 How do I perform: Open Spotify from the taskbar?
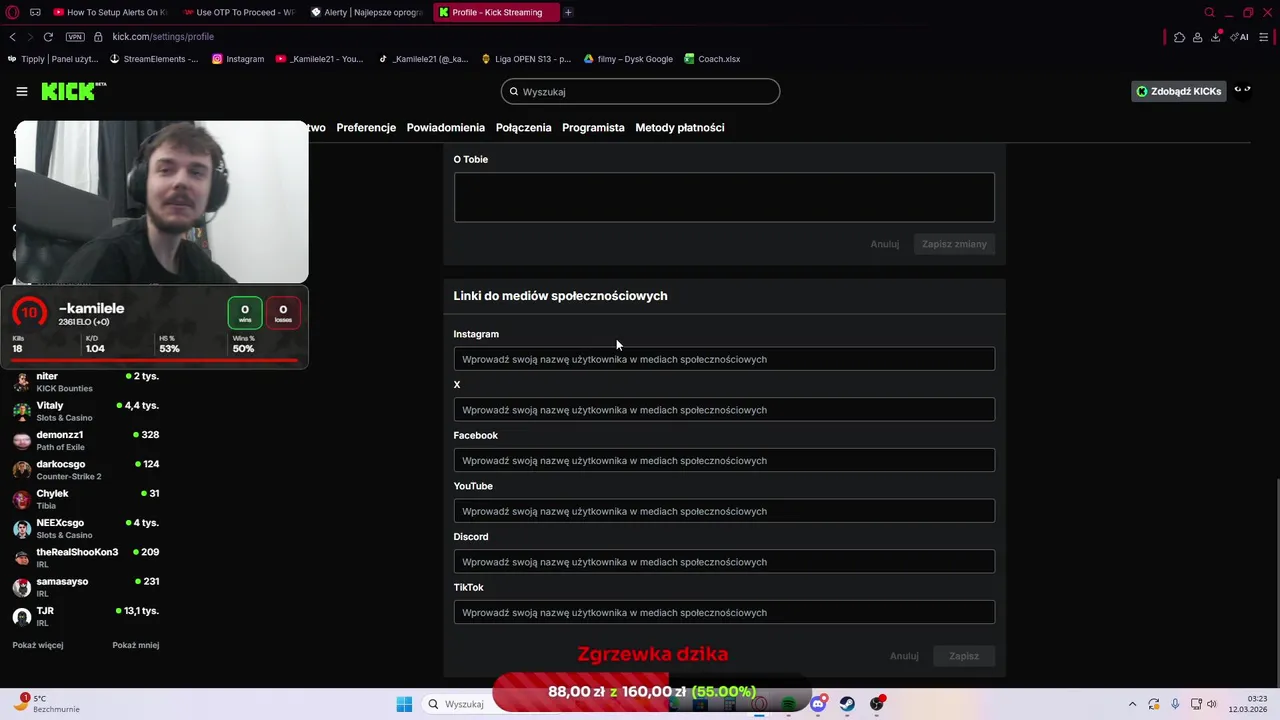tap(789, 704)
